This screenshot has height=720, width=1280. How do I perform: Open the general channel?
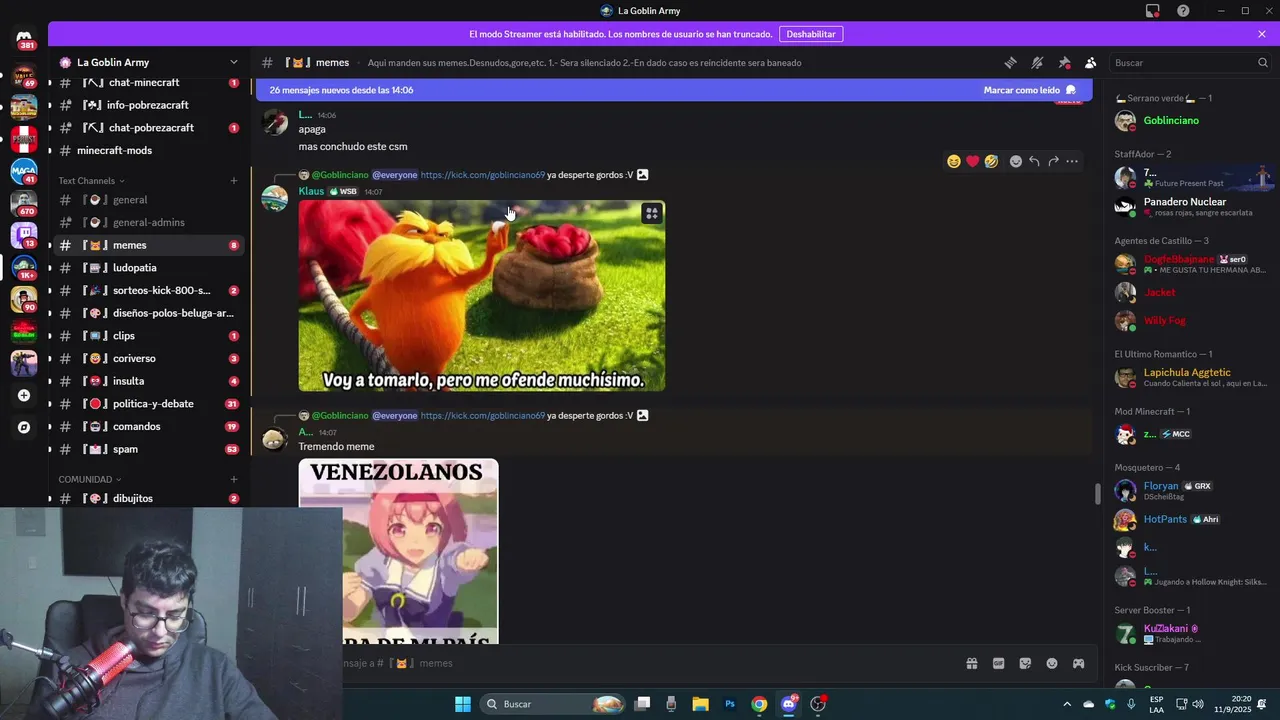coord(149,200)
